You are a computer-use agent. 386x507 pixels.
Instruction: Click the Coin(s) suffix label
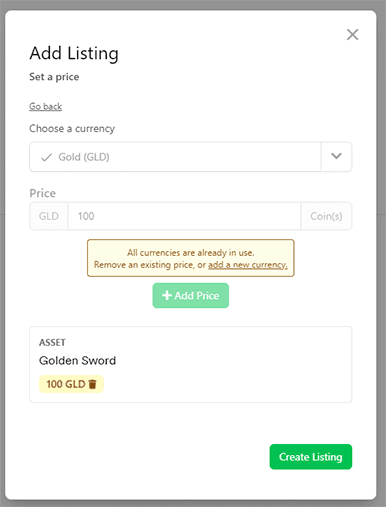326,216
